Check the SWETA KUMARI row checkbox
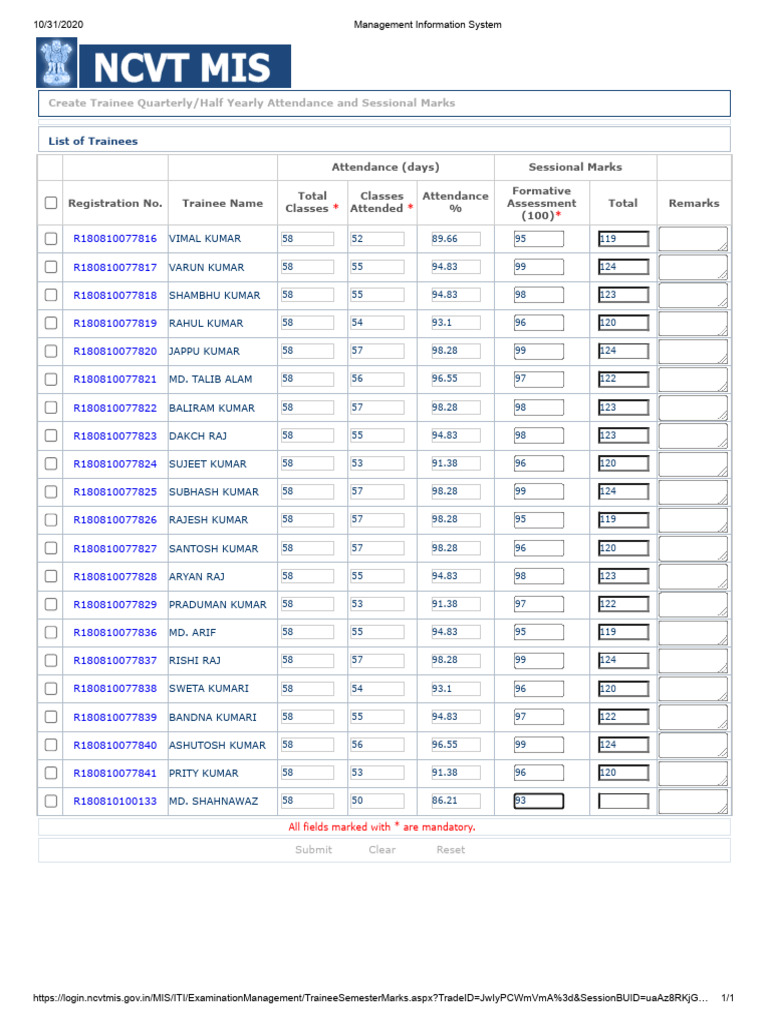 coord(51,689)
